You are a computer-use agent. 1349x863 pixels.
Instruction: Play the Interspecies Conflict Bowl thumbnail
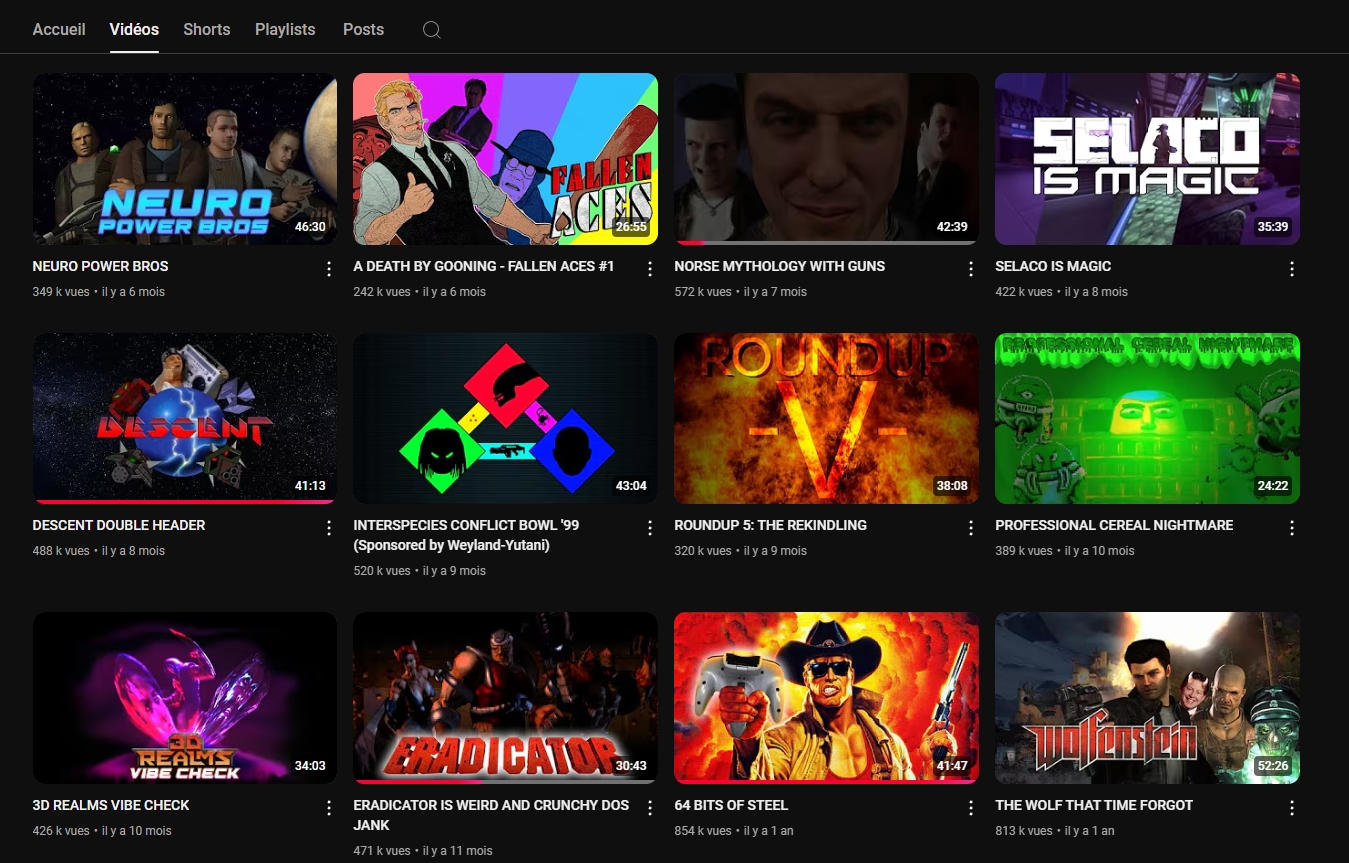click(506, 418)
